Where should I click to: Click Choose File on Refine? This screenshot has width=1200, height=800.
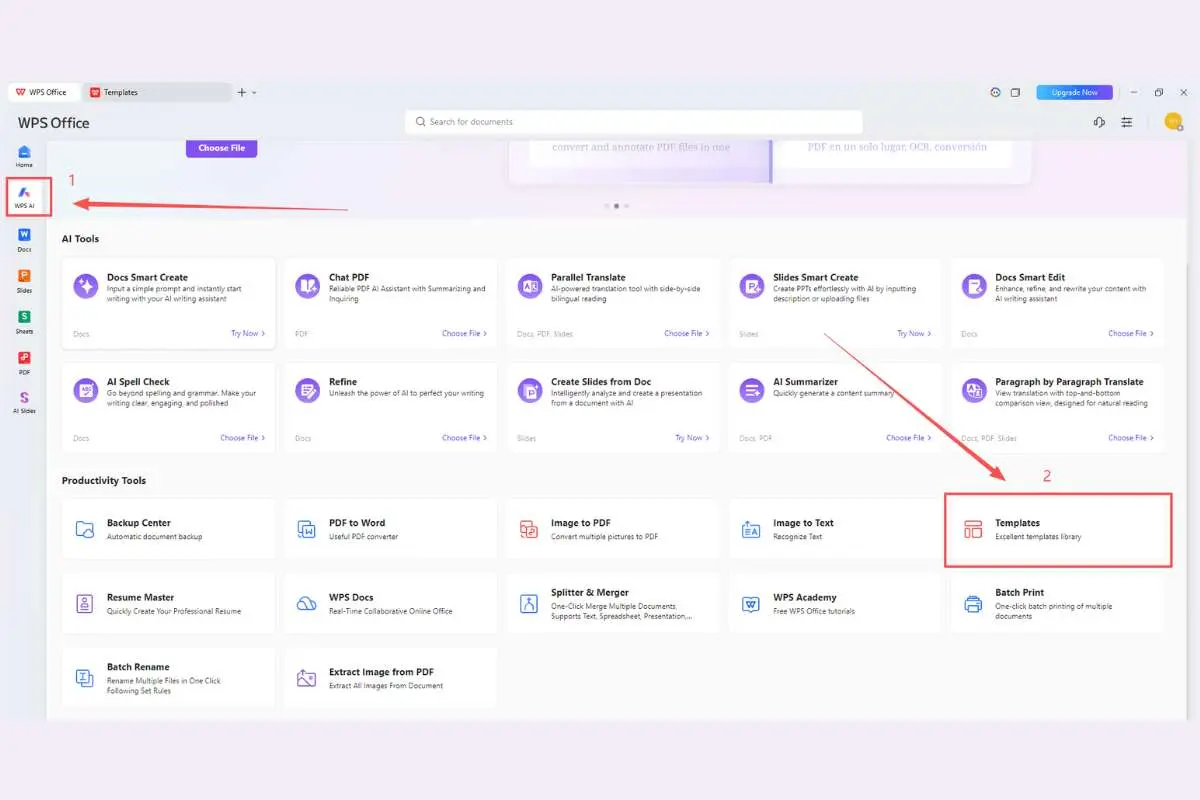coord(465,437)
